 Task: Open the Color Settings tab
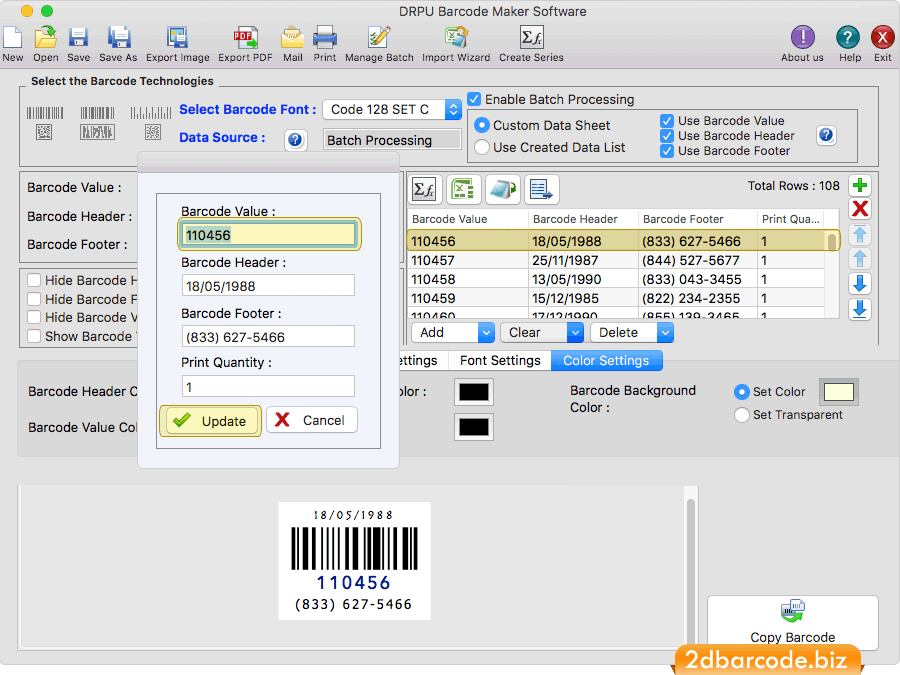pos(606,360)
